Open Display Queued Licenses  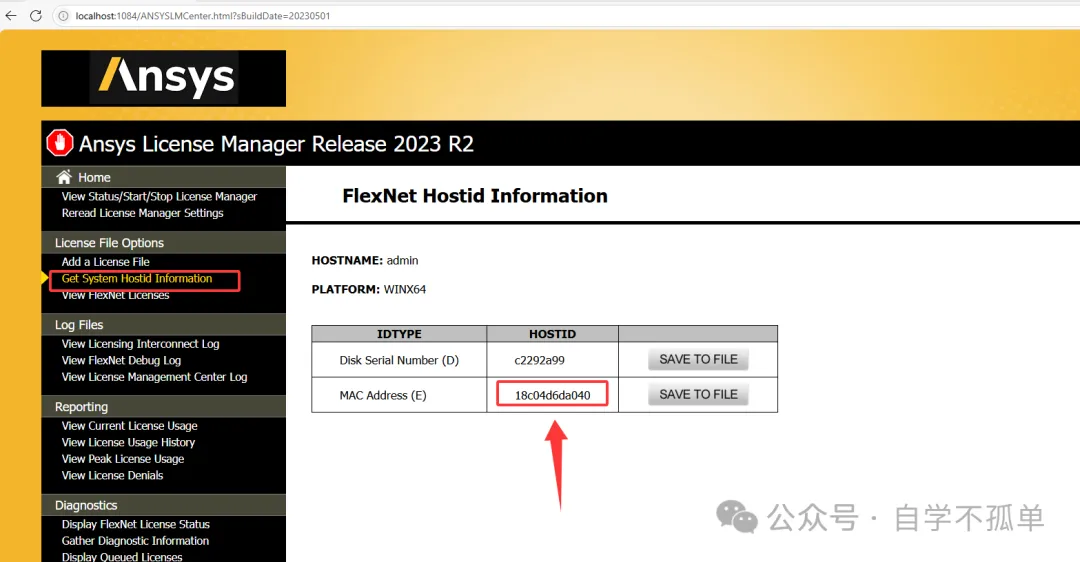[x=122, y=556]
